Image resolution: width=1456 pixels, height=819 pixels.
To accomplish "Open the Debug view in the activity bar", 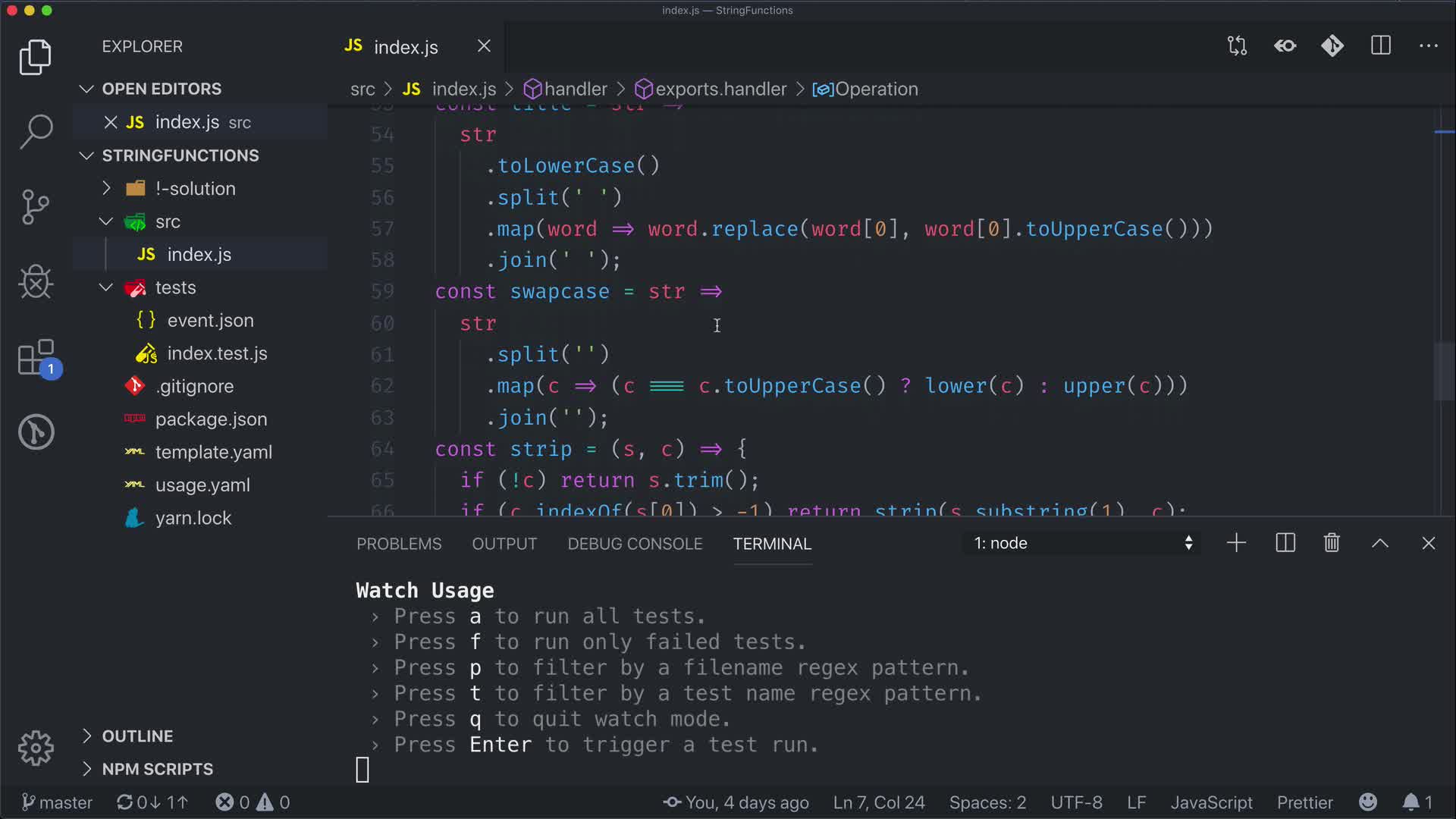I will pos(36,282).
